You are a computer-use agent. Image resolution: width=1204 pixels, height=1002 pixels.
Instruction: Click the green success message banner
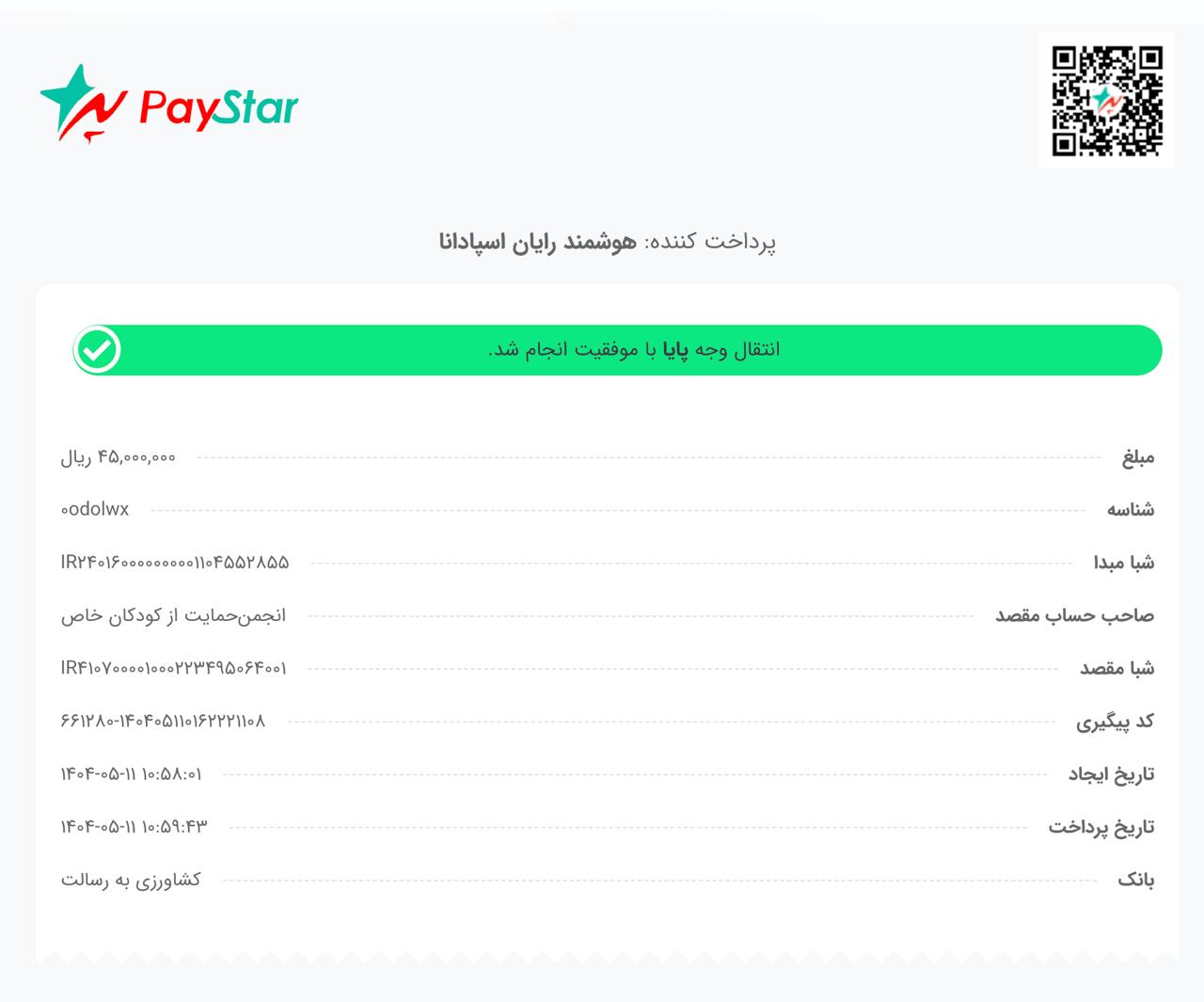coord(617,350)
